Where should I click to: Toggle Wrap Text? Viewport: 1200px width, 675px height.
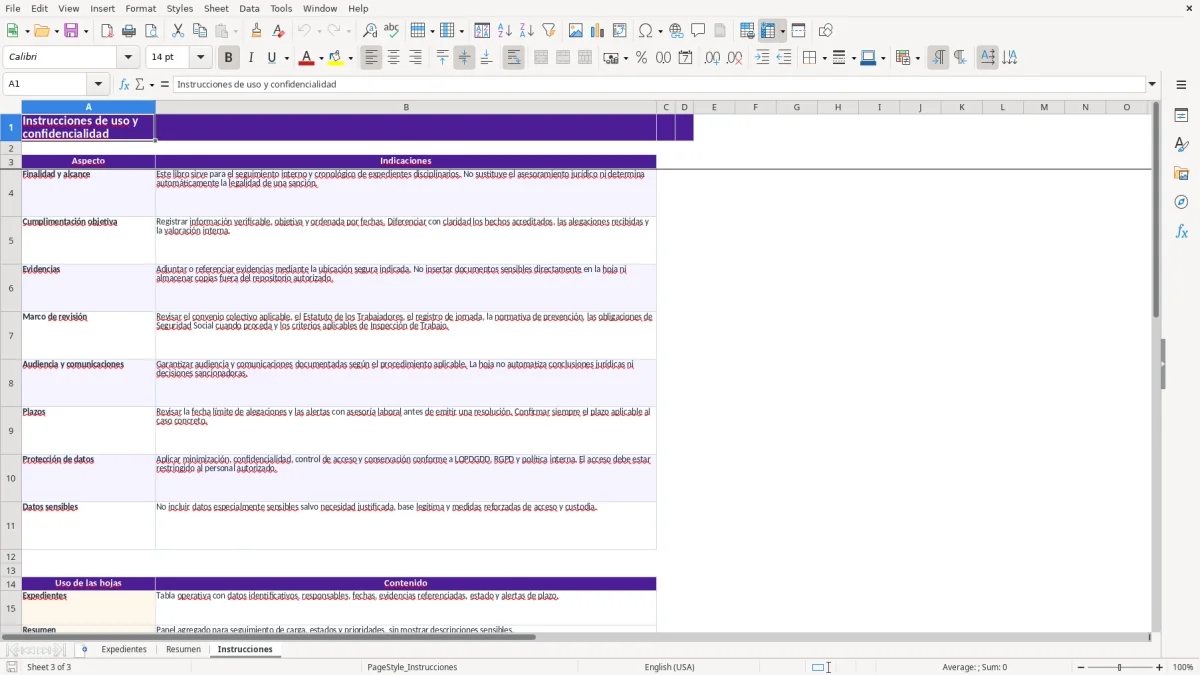[x=513, y=58]
